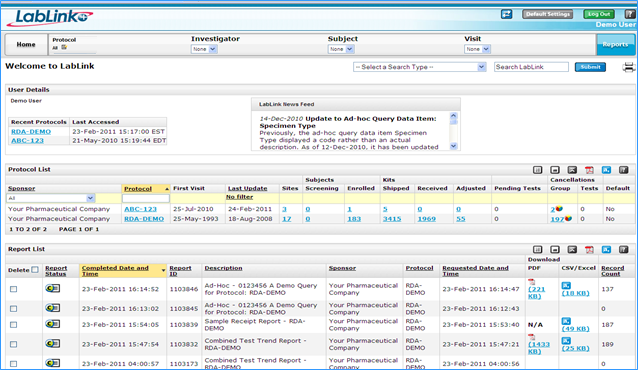
Task: Click status icon for report 1103832
Action: pyautogui.click(x=52, y=344)
